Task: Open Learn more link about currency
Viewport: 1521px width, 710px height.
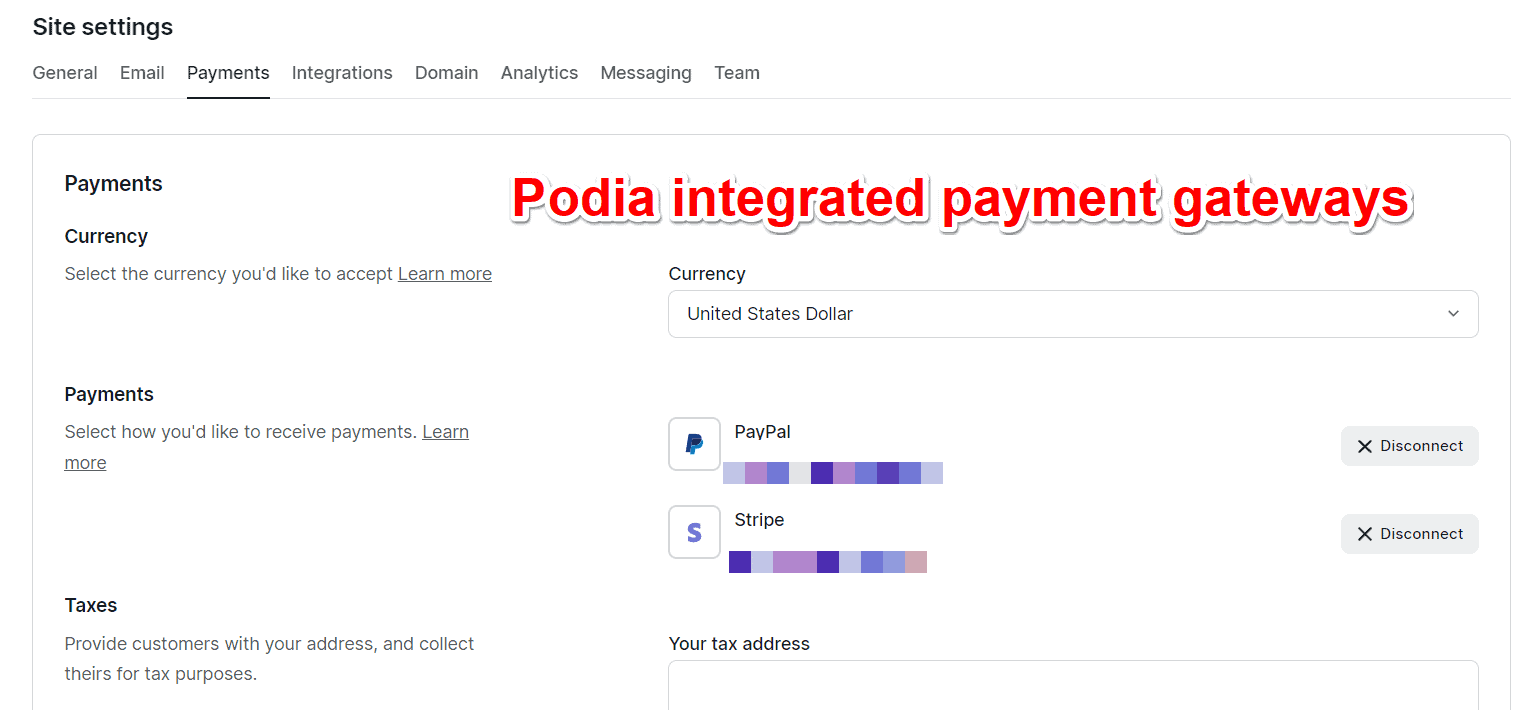Action: click(x=444, y=273)
